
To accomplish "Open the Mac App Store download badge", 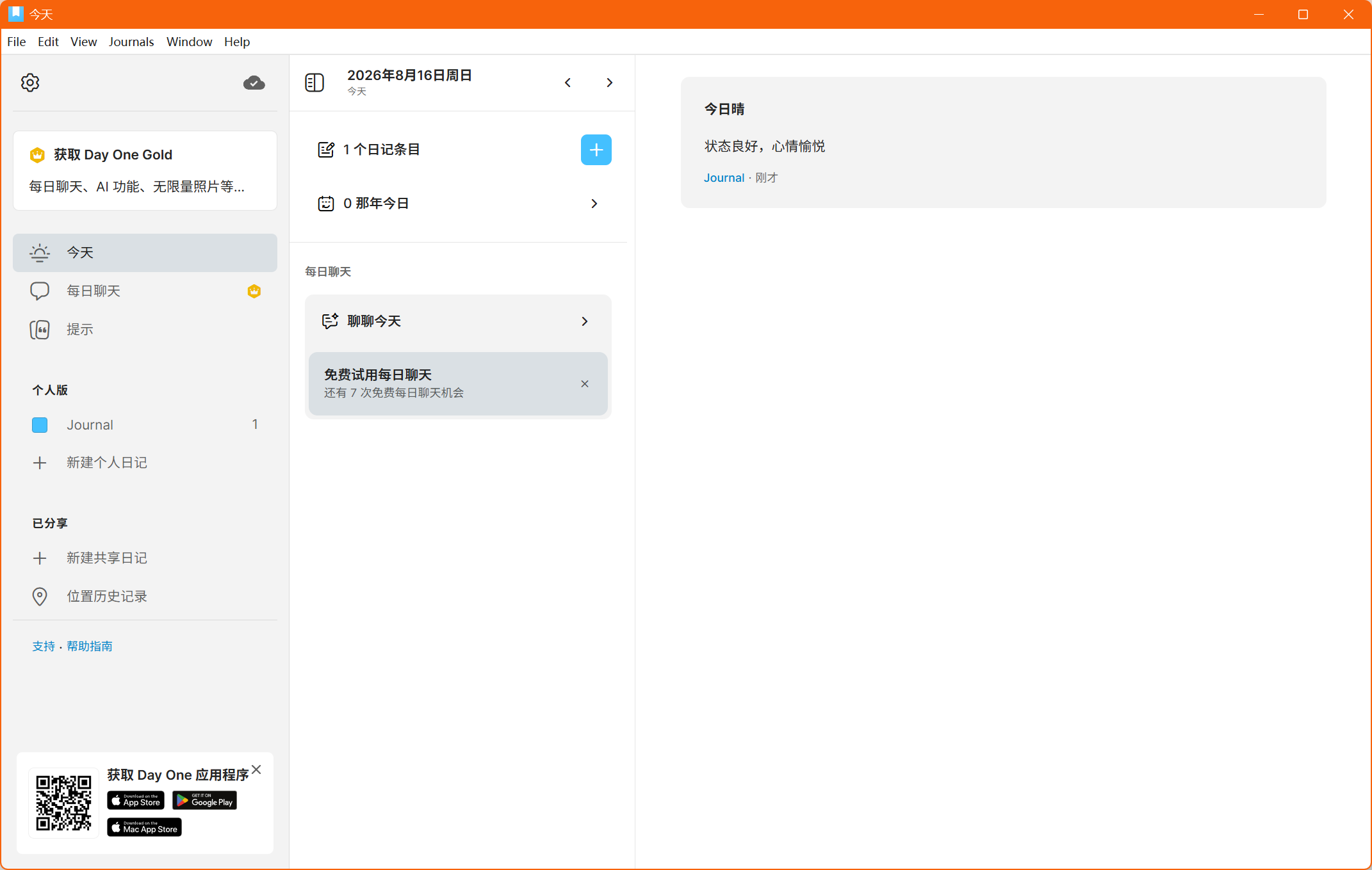I will [x=144, y=828].
